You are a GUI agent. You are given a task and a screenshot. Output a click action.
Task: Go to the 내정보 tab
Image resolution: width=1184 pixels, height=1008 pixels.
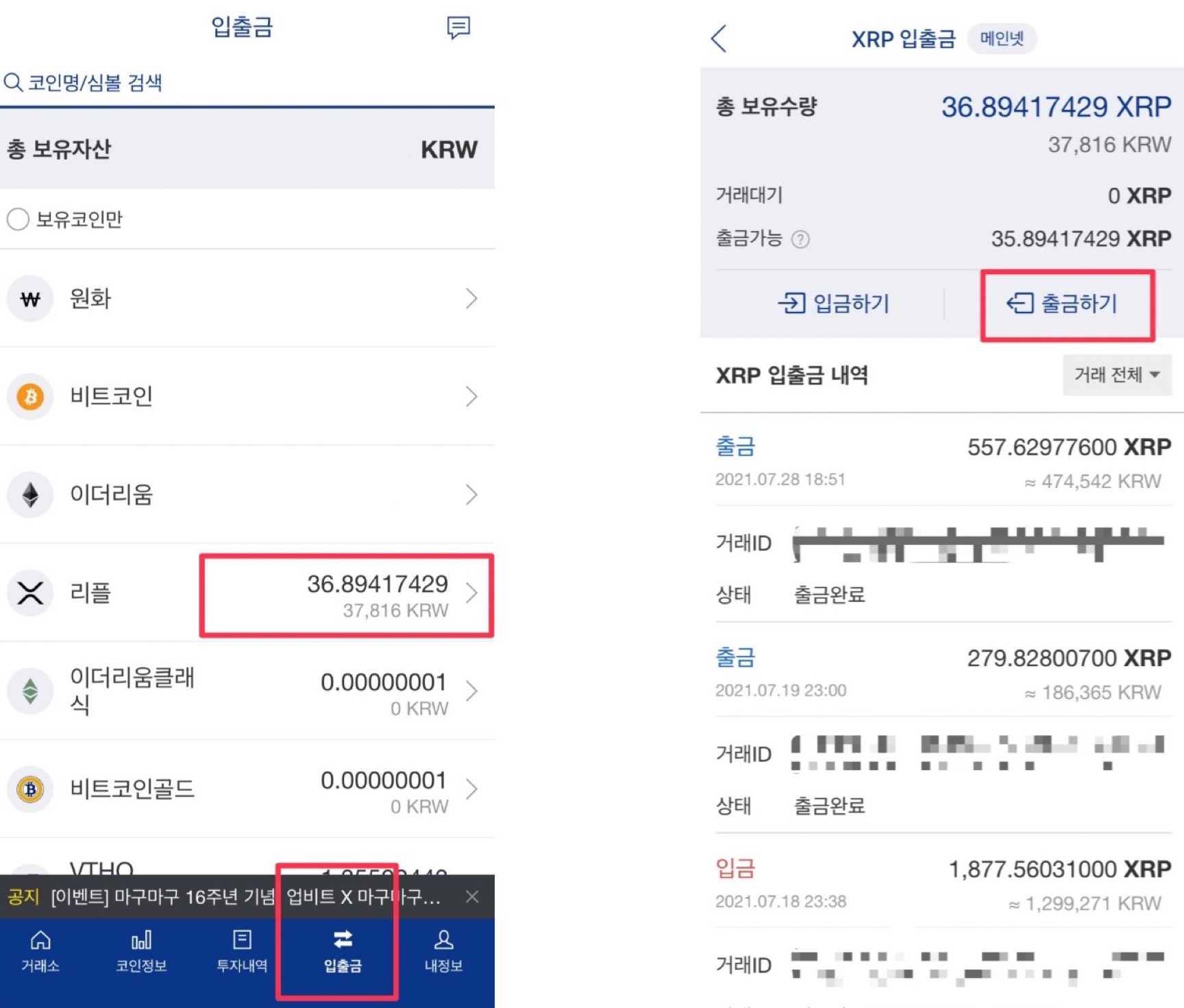443,950
